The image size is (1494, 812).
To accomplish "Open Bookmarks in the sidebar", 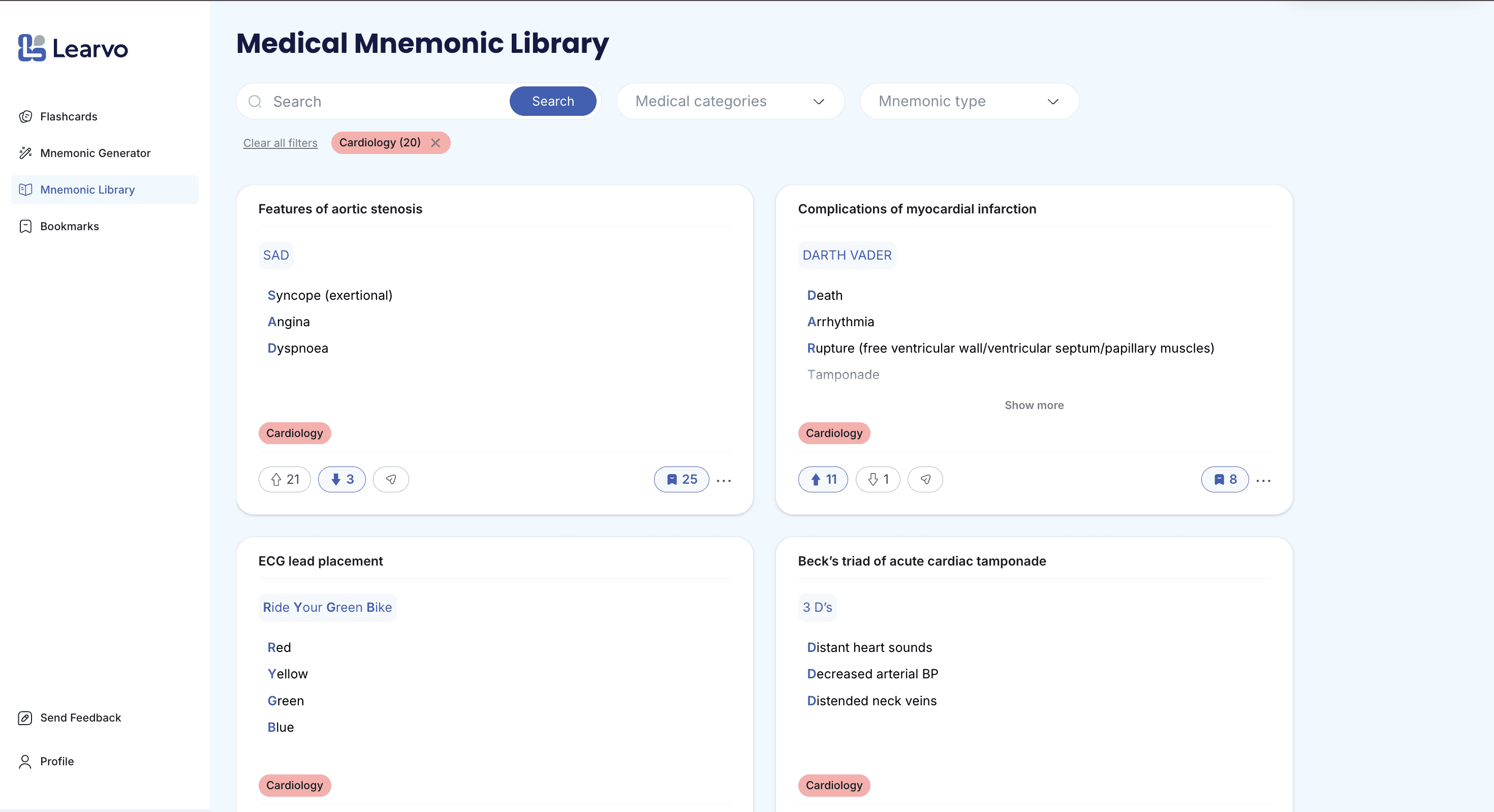I will click(x=69, y=226).
